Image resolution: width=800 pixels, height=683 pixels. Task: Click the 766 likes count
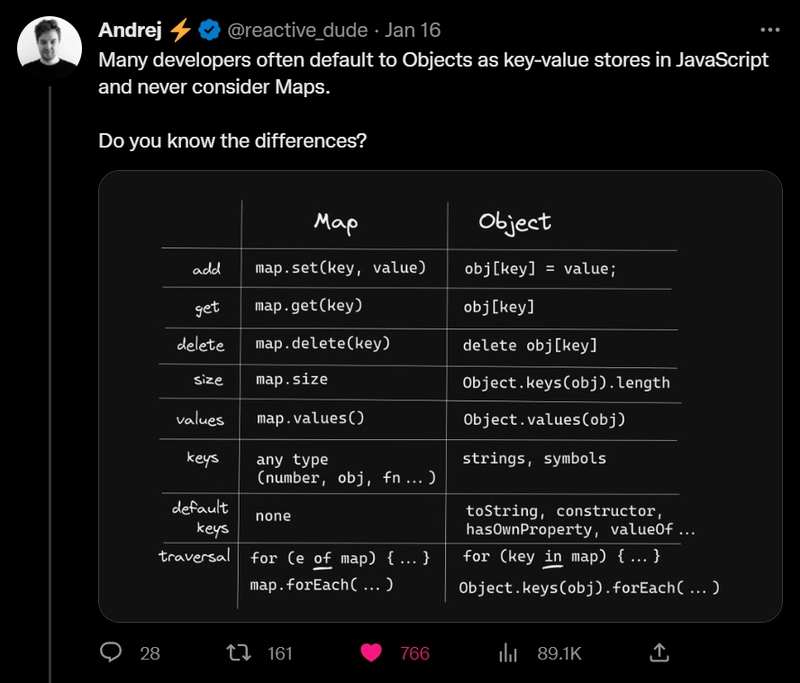coord(414,653)
